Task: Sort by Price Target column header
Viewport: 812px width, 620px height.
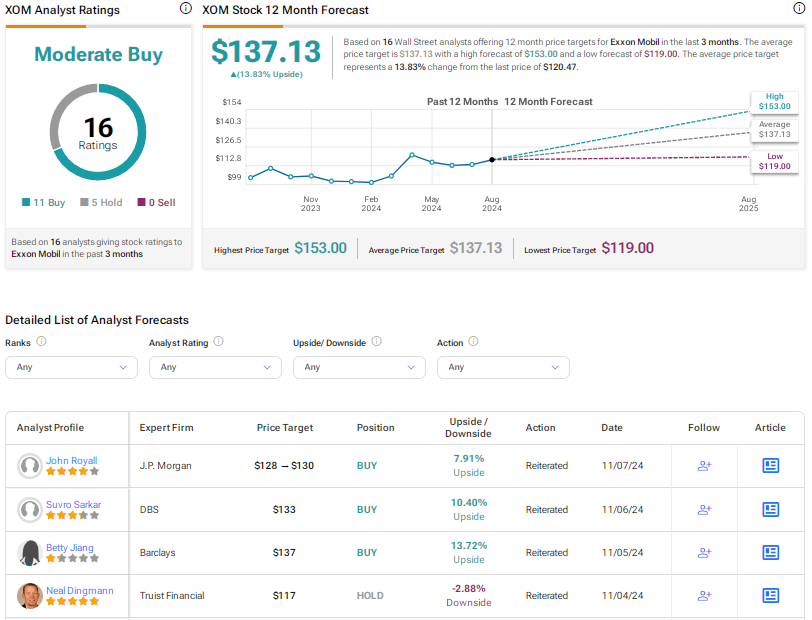Action: tap(285, 428)
